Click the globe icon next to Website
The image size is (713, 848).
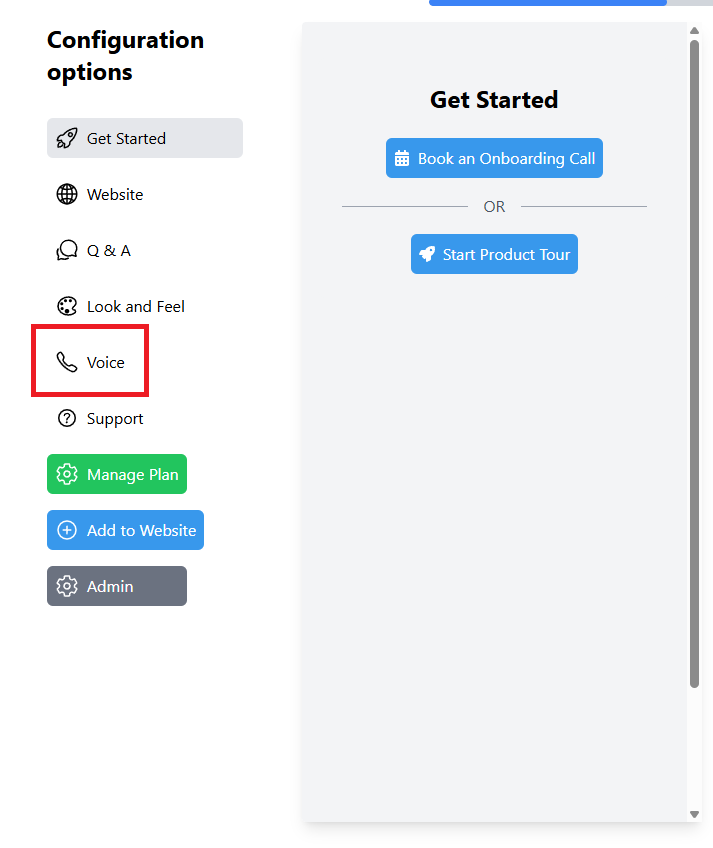[x=67, y=194]
